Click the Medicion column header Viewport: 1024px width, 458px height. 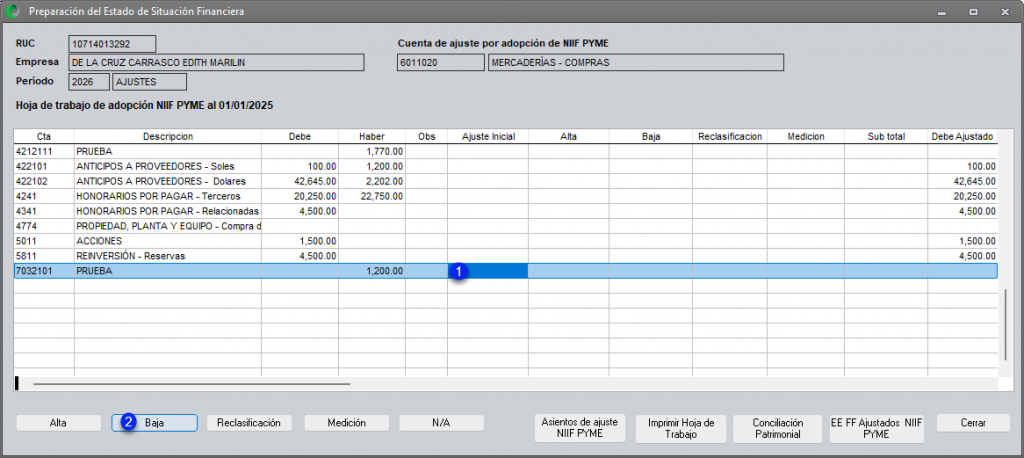pyautogui.click(x=806, y=137)
